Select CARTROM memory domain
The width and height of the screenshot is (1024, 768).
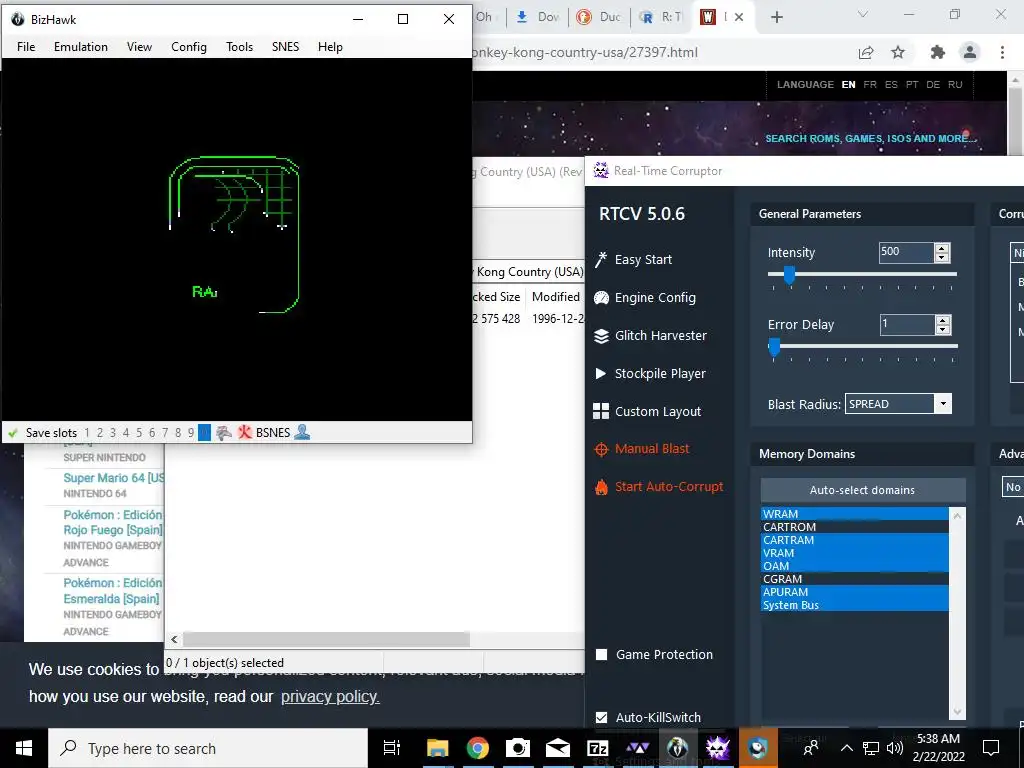tap(854, 527)
